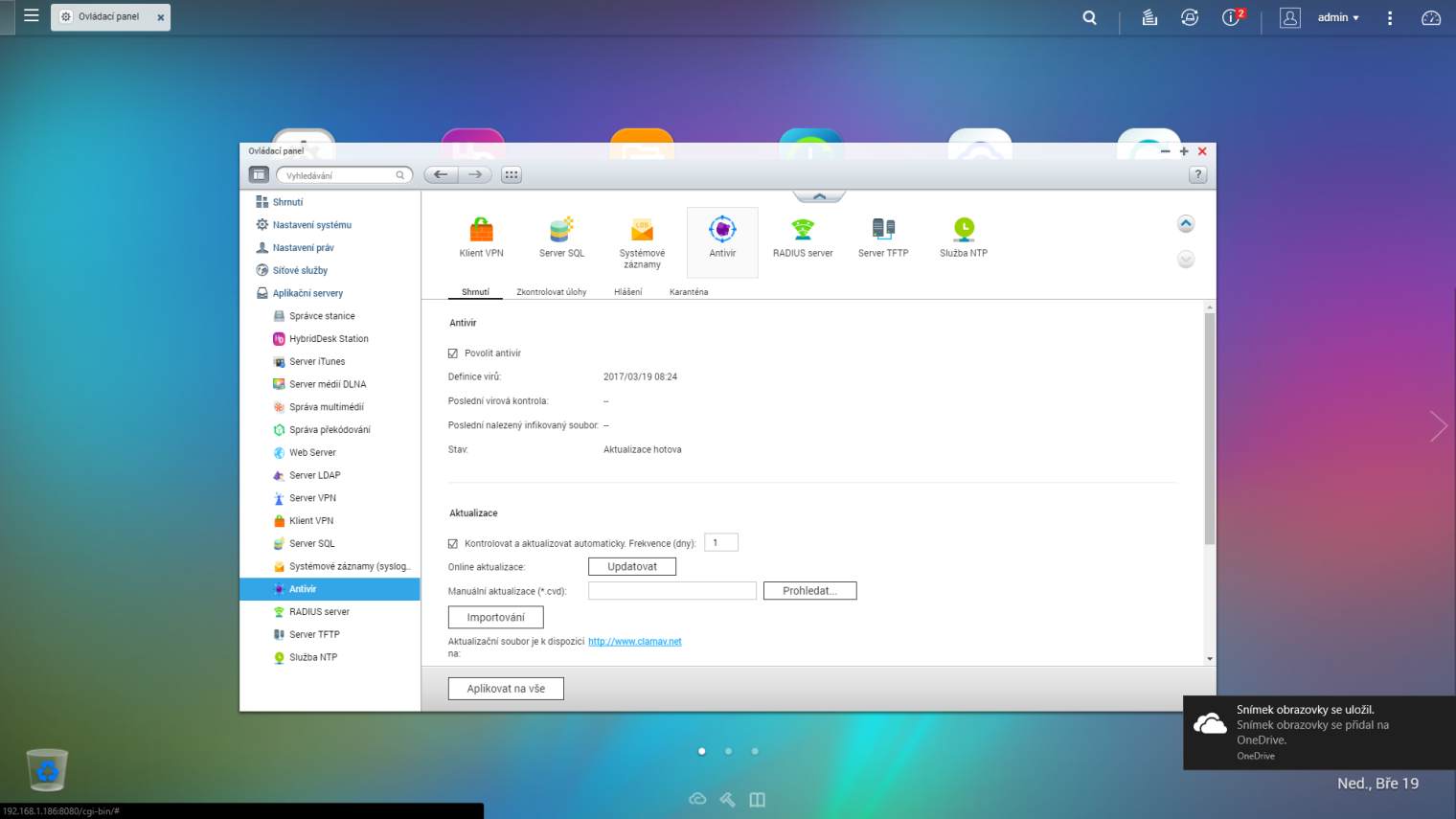The image size is (1456, 819).
Task: Open Systémové záznamy icon in top row
Action: point(642,242)
